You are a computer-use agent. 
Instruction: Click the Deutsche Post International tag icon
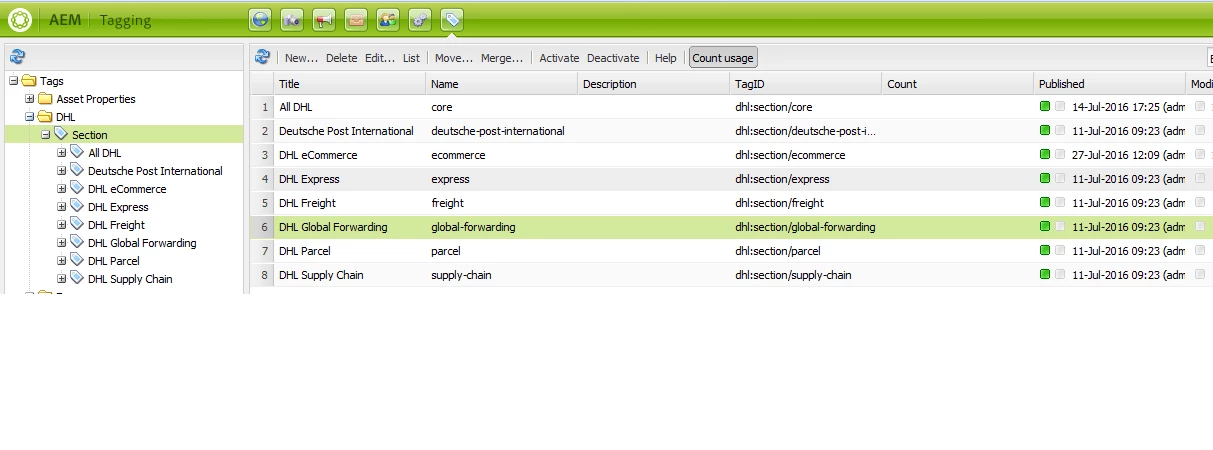(x=77, y=170)
